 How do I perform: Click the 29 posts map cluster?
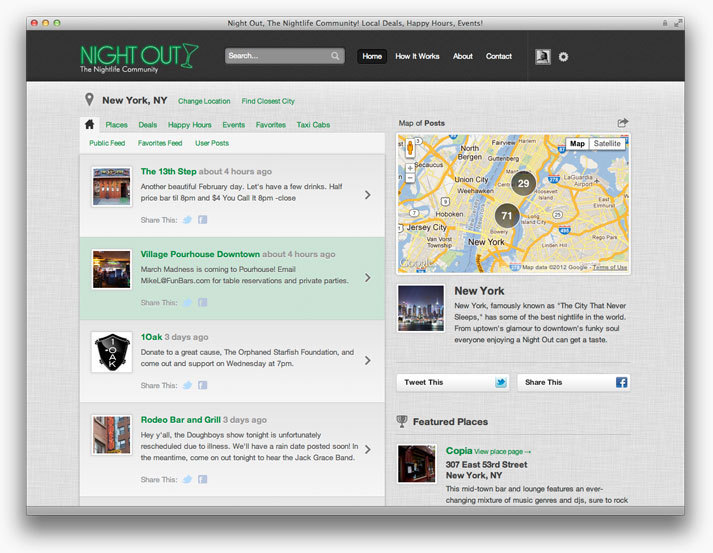point(523,183)
